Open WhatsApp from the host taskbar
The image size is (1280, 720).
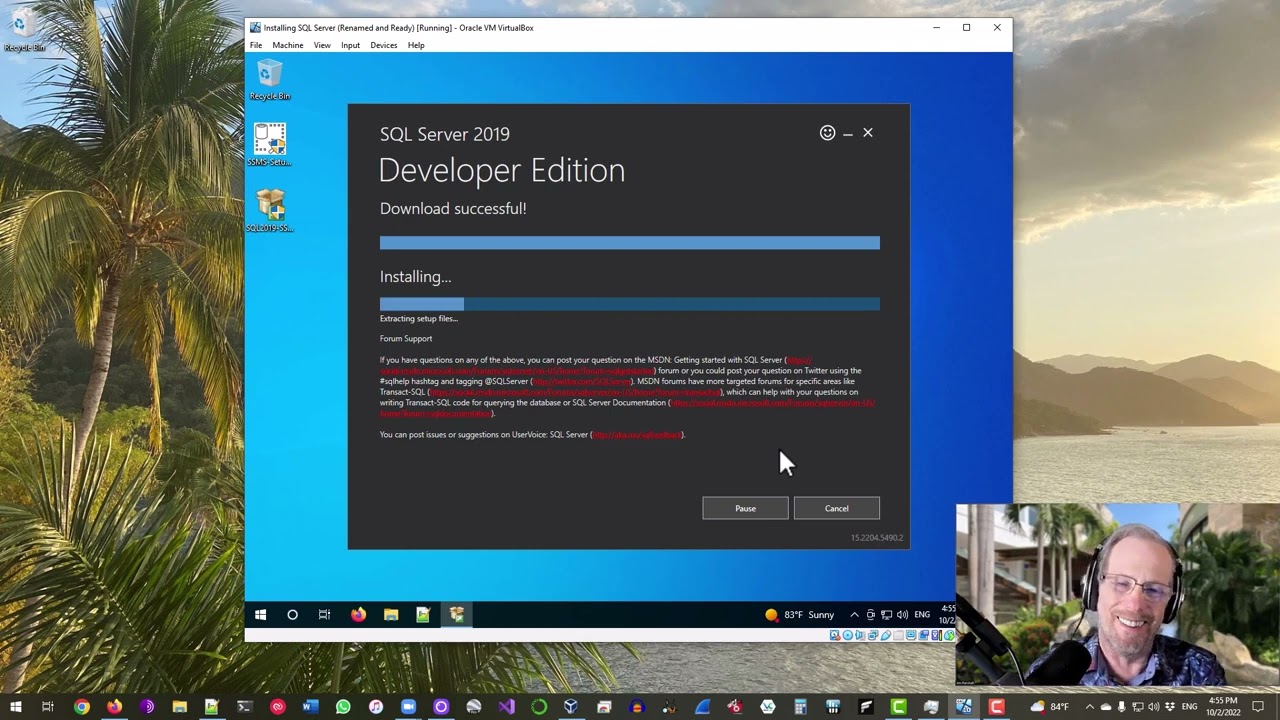tap(343, 707)
